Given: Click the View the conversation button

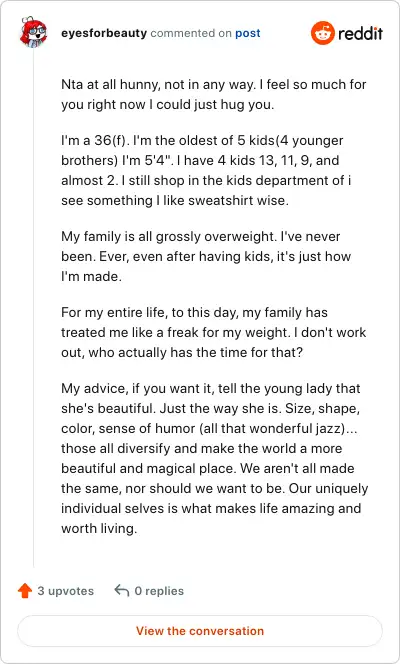Looking at the screenshot, I should point(200,631).
